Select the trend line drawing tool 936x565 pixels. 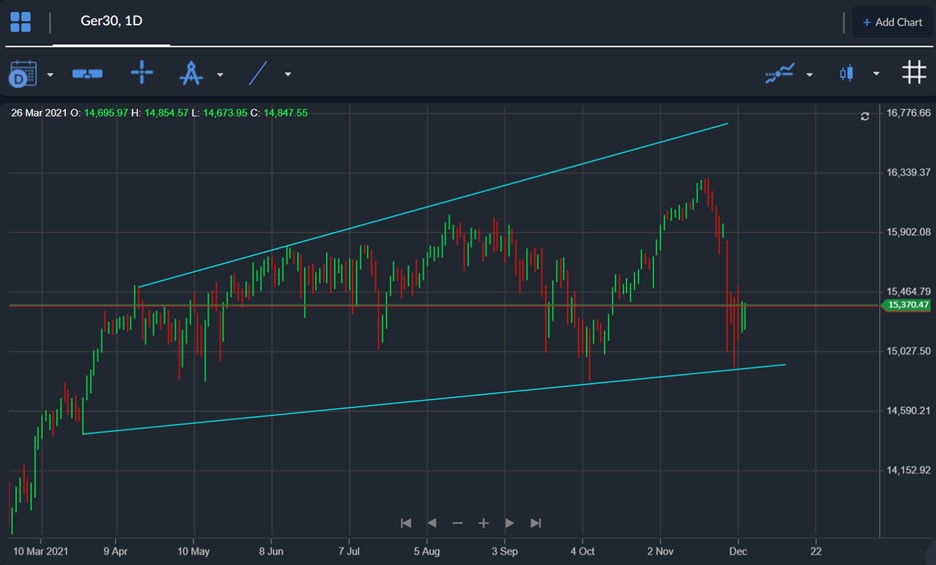click(258, 73)
